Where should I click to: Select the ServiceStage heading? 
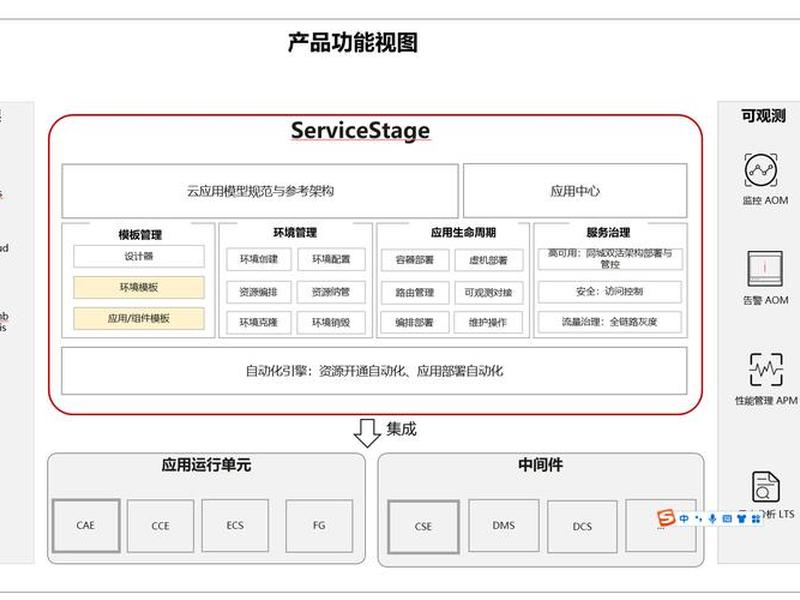360,130
